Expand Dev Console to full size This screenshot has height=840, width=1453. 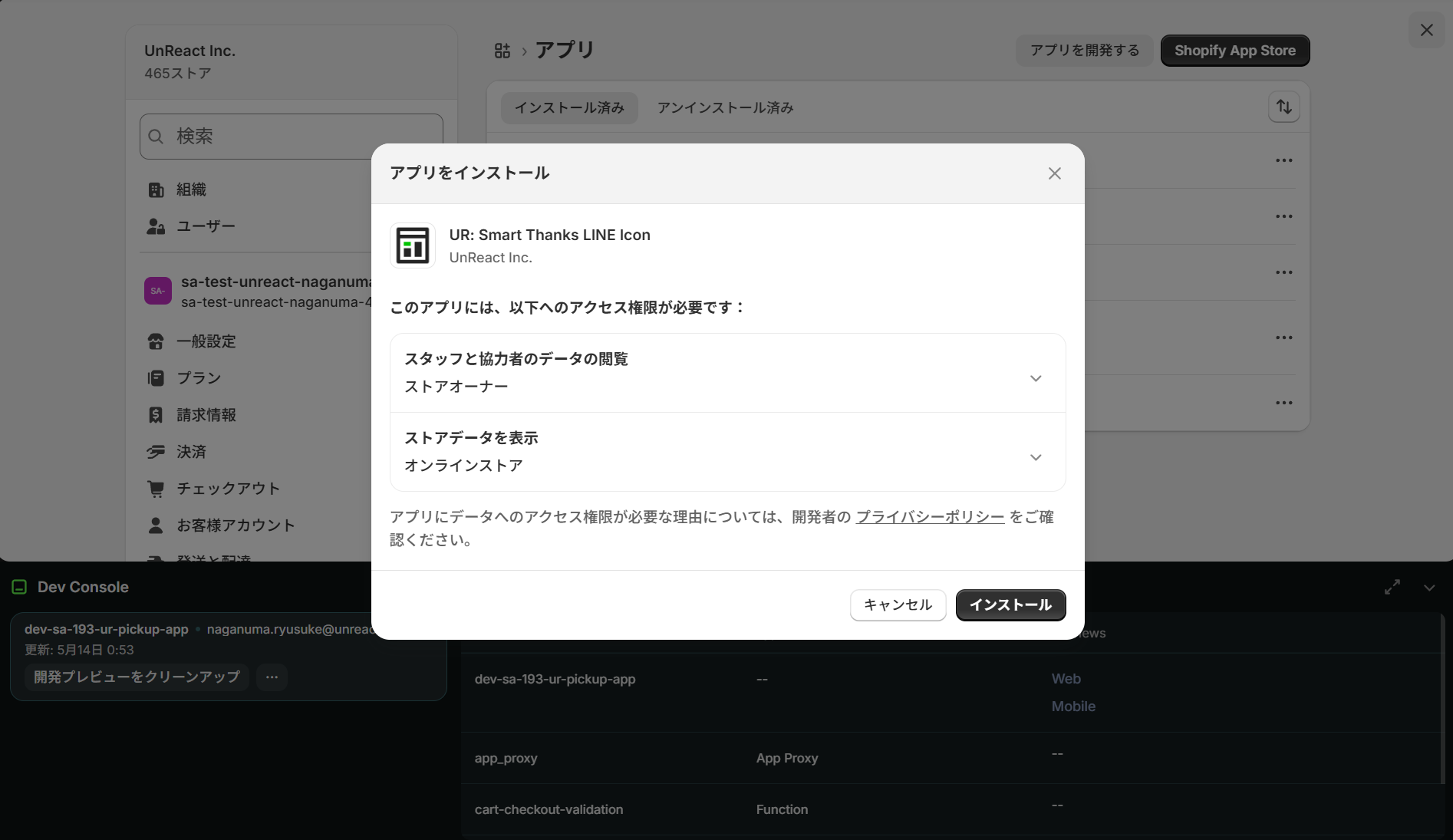tap(1392, 587)
